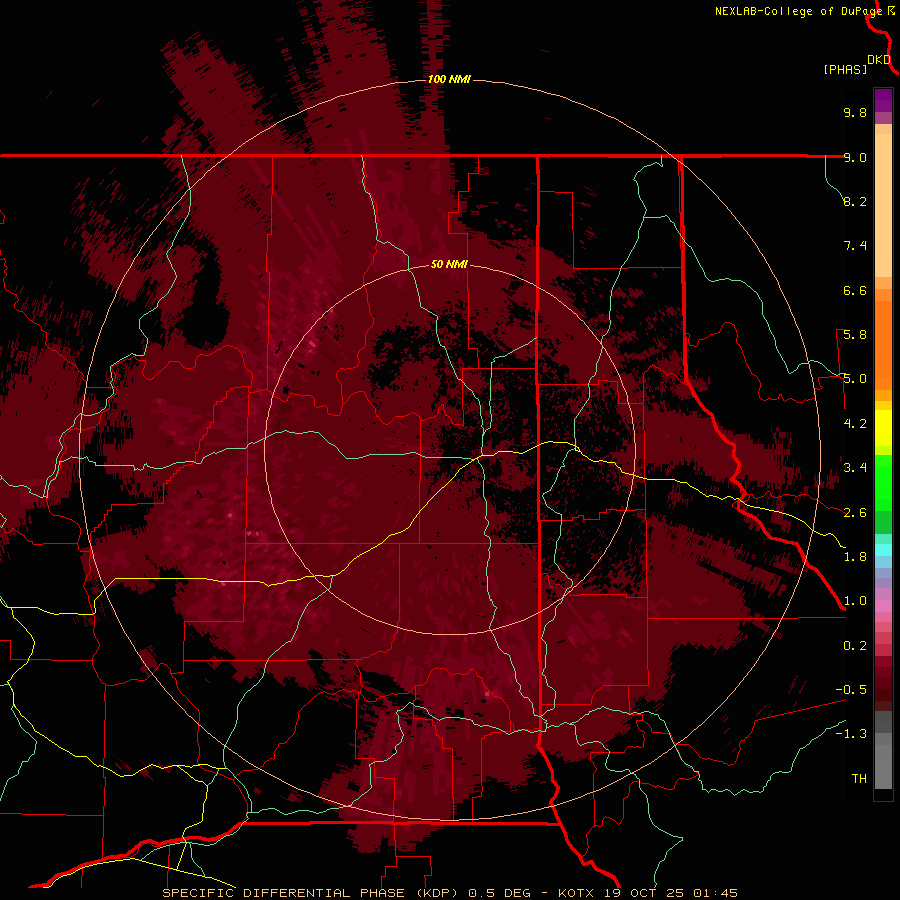Screen dimensions: 900x900
Task: Select the 5.8 scale value
Action: pyautogui.click(x=855, y=335)
